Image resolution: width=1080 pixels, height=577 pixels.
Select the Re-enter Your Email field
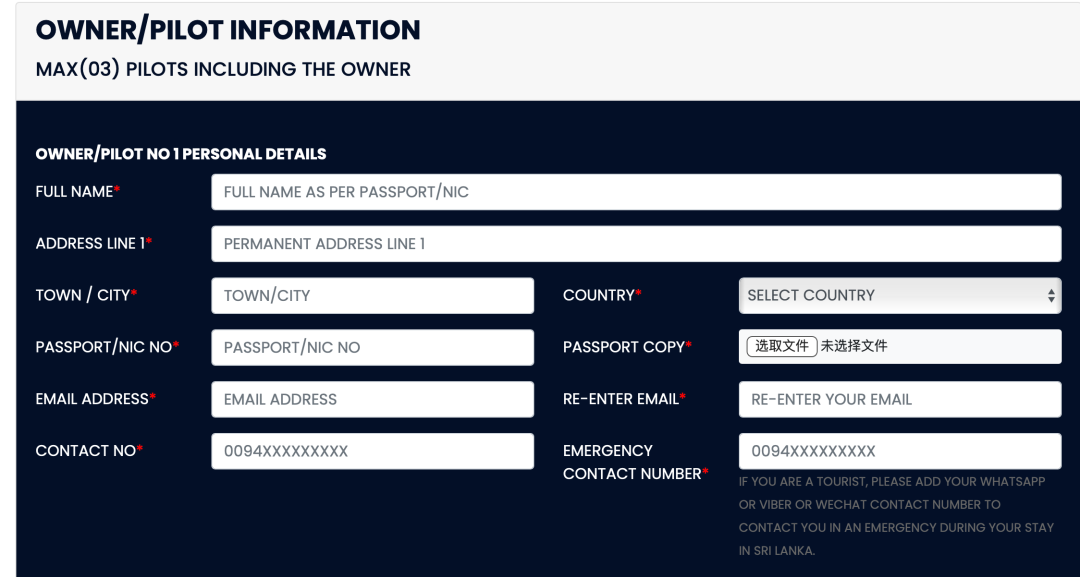(900, 399)
